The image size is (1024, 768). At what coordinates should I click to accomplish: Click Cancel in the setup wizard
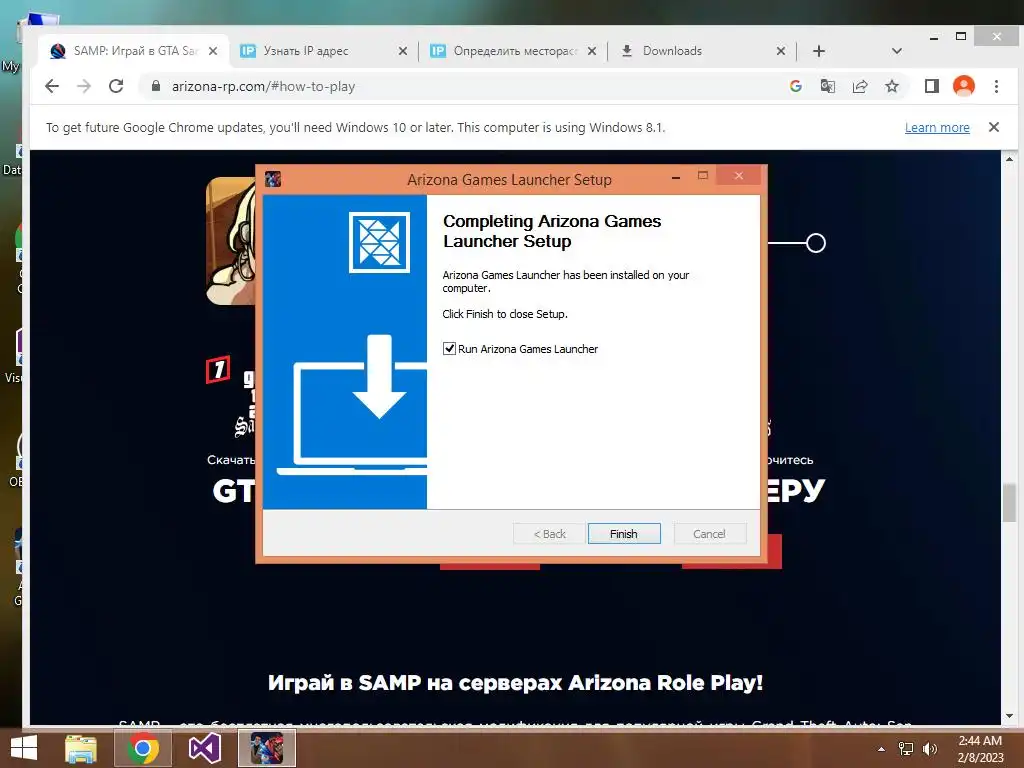pos(709,534)
